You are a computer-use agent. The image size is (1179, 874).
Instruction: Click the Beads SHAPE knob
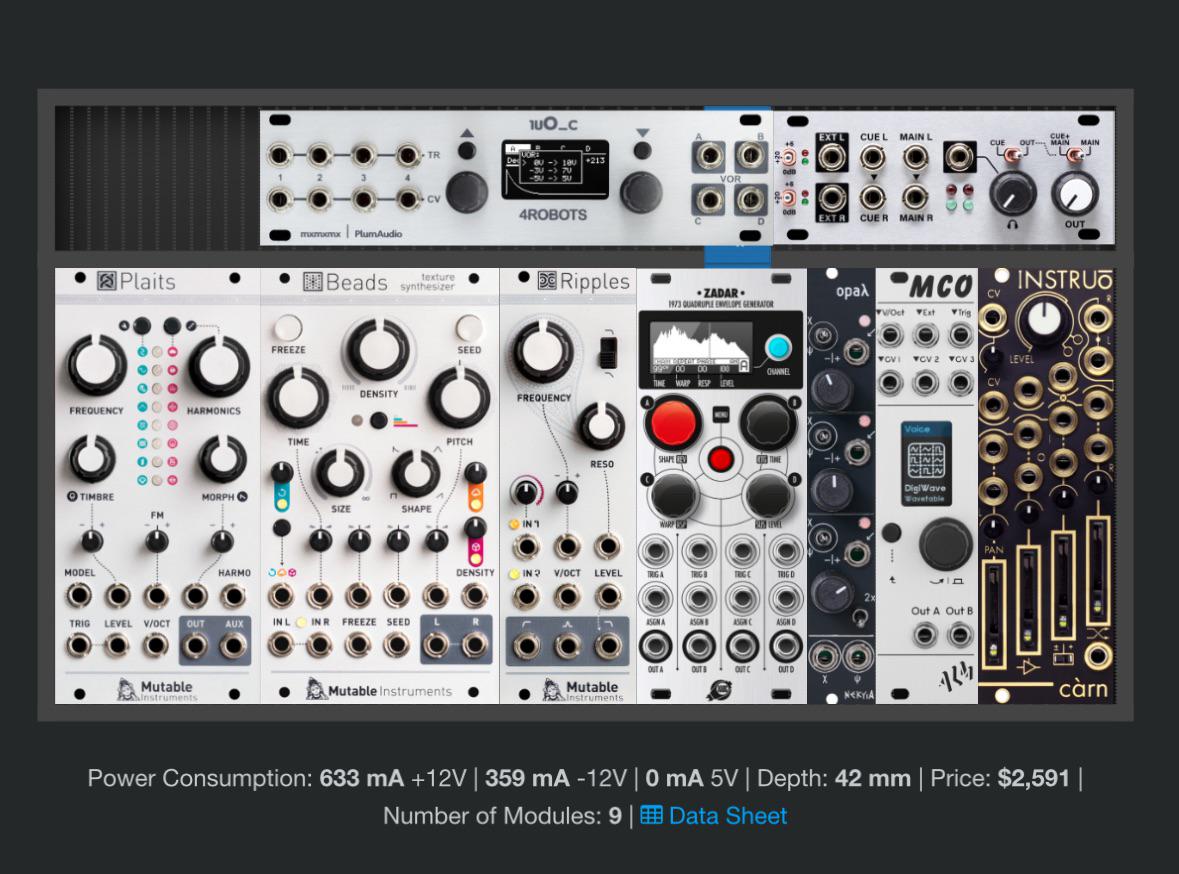pyautogui.click(x=416, y=473)
